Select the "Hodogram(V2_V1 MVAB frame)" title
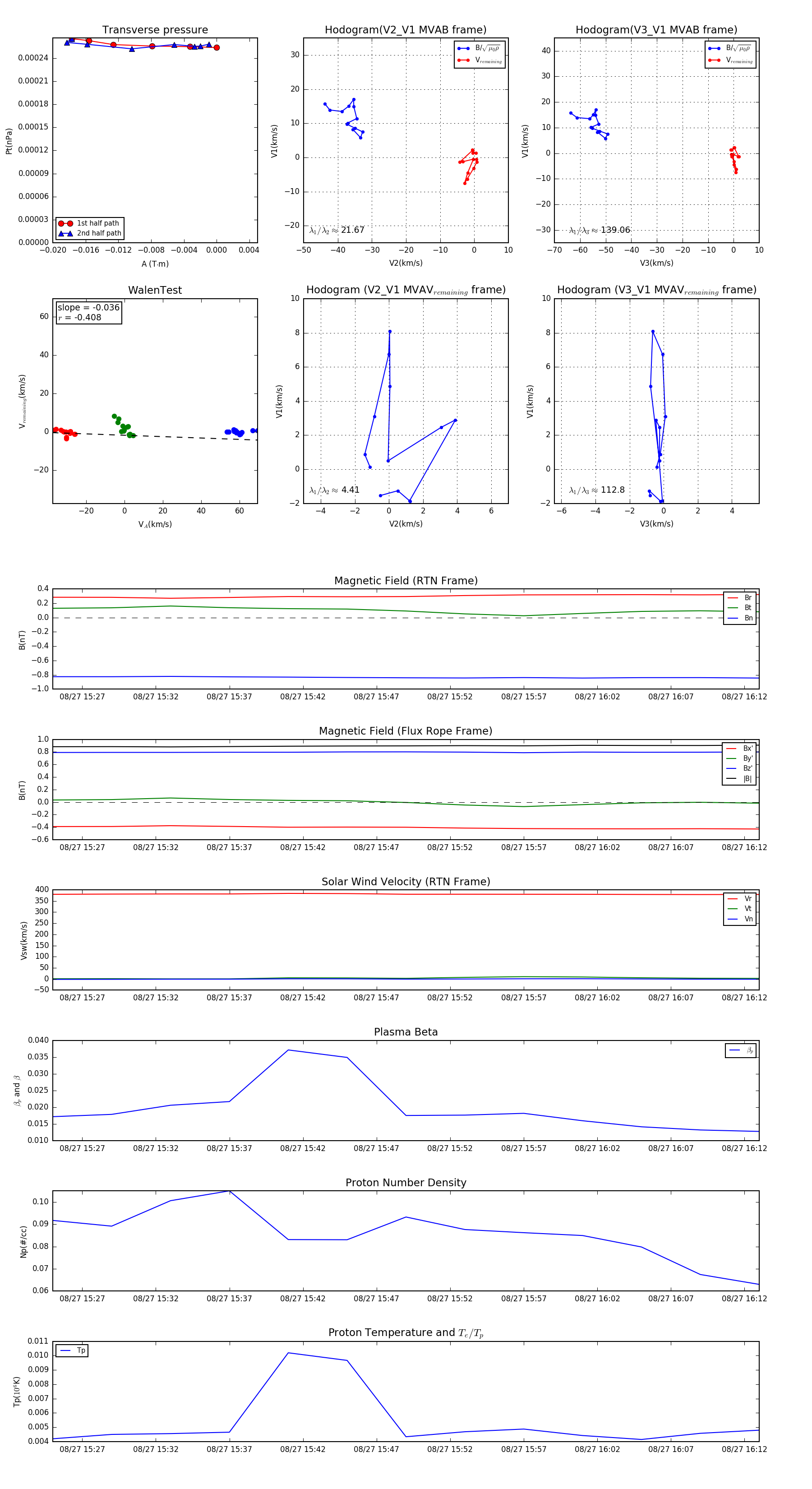The height and width of the screenshot is (1489, 812). (x=406, y=30)
